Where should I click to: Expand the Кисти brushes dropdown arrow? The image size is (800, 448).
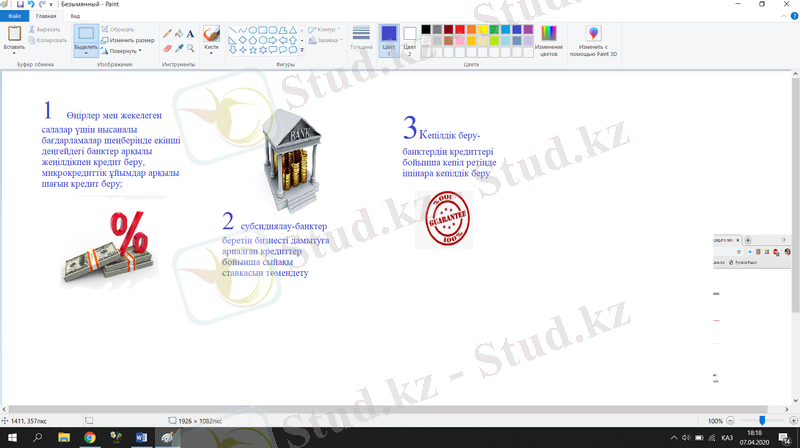click(211, 53)
